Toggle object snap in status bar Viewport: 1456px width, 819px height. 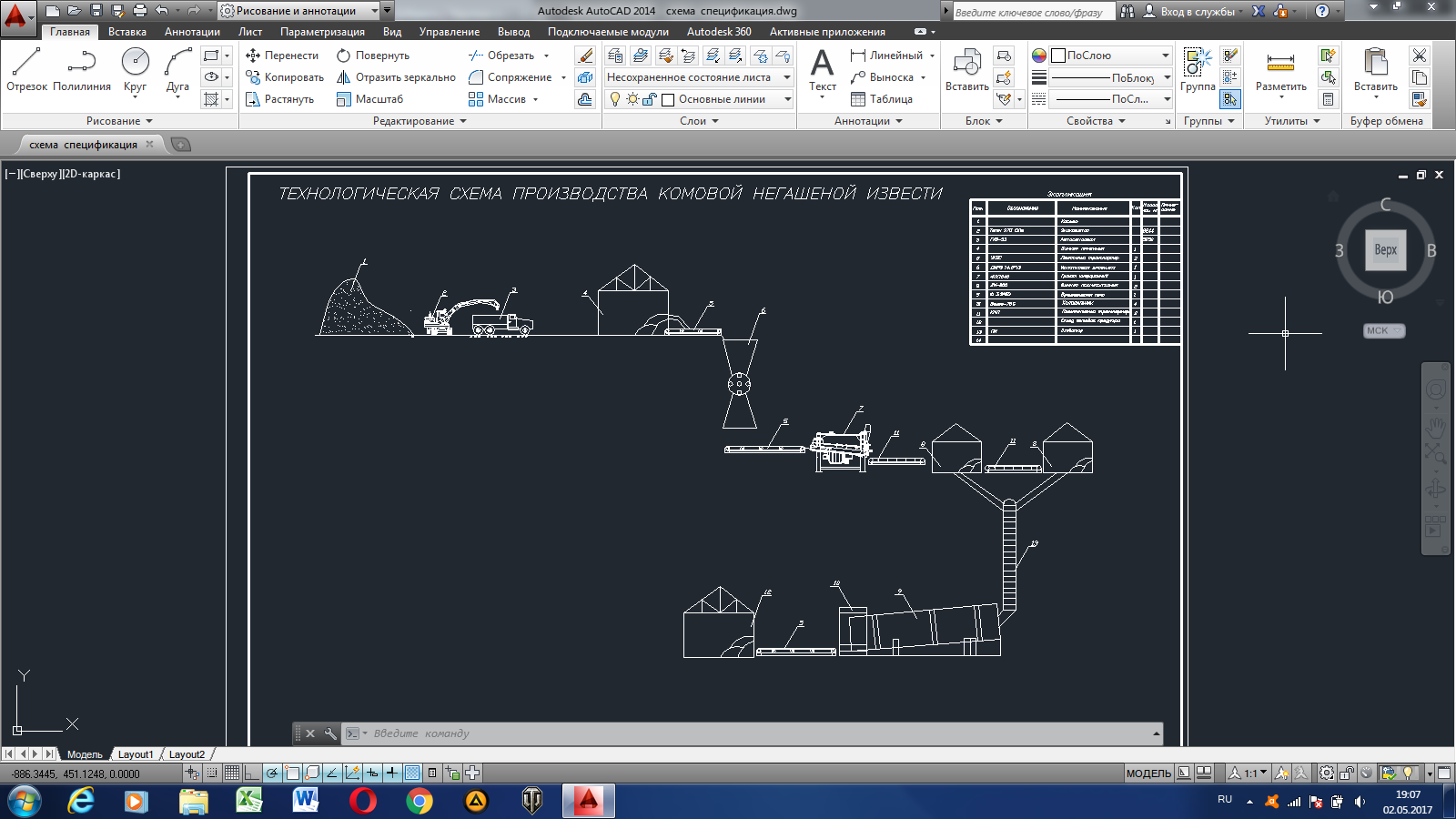pyautogui.click(x=292, y=773)
